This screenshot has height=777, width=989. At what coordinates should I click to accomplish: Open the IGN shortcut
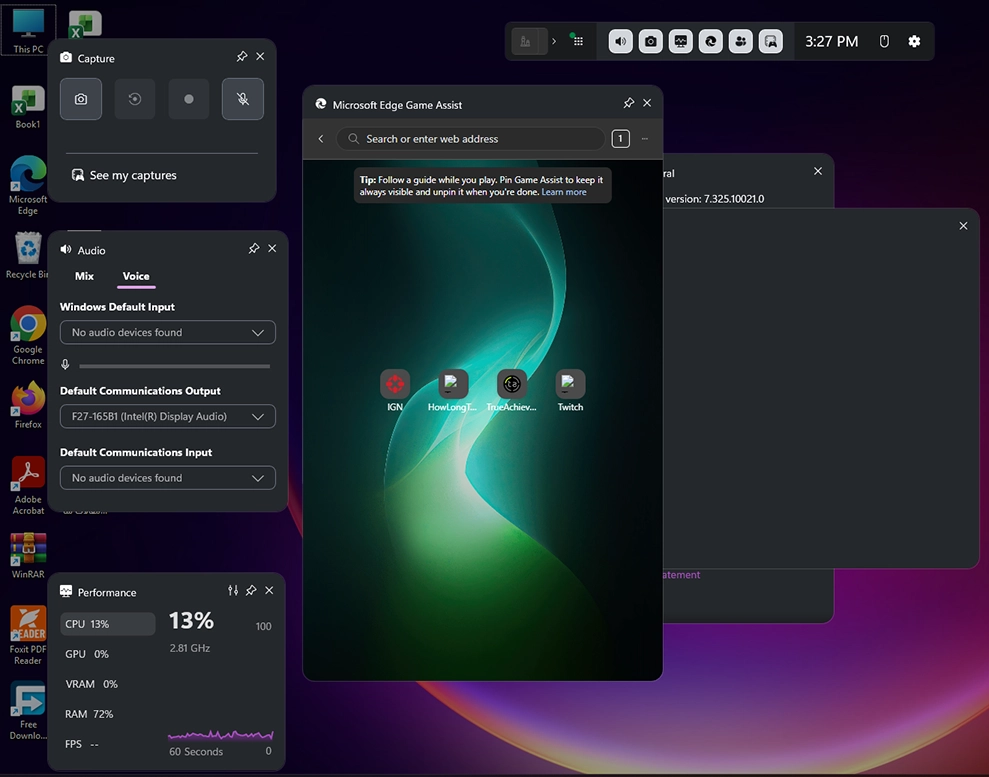coord(395,384)
